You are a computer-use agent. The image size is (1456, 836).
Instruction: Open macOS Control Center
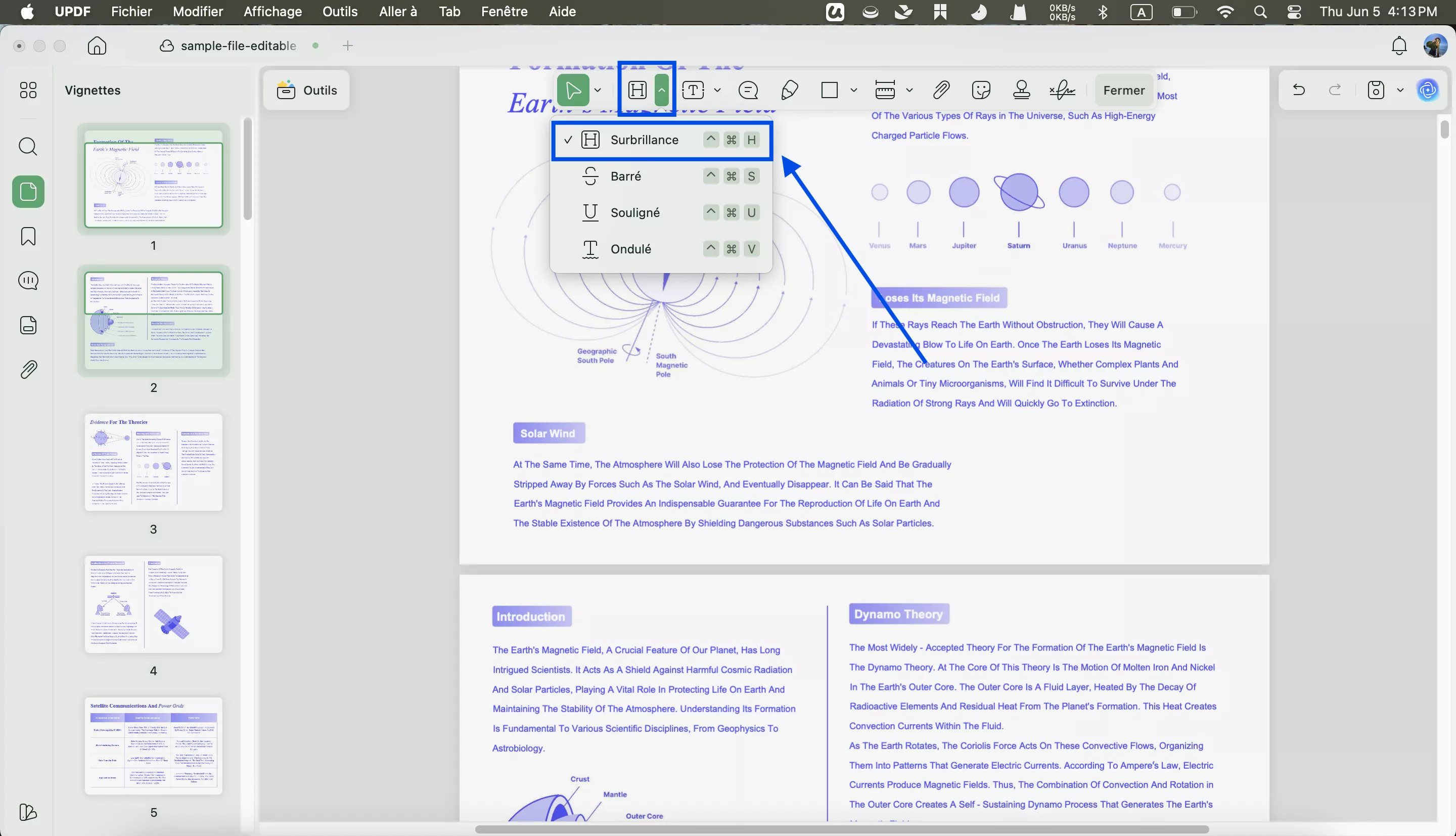coord(1294,12)
